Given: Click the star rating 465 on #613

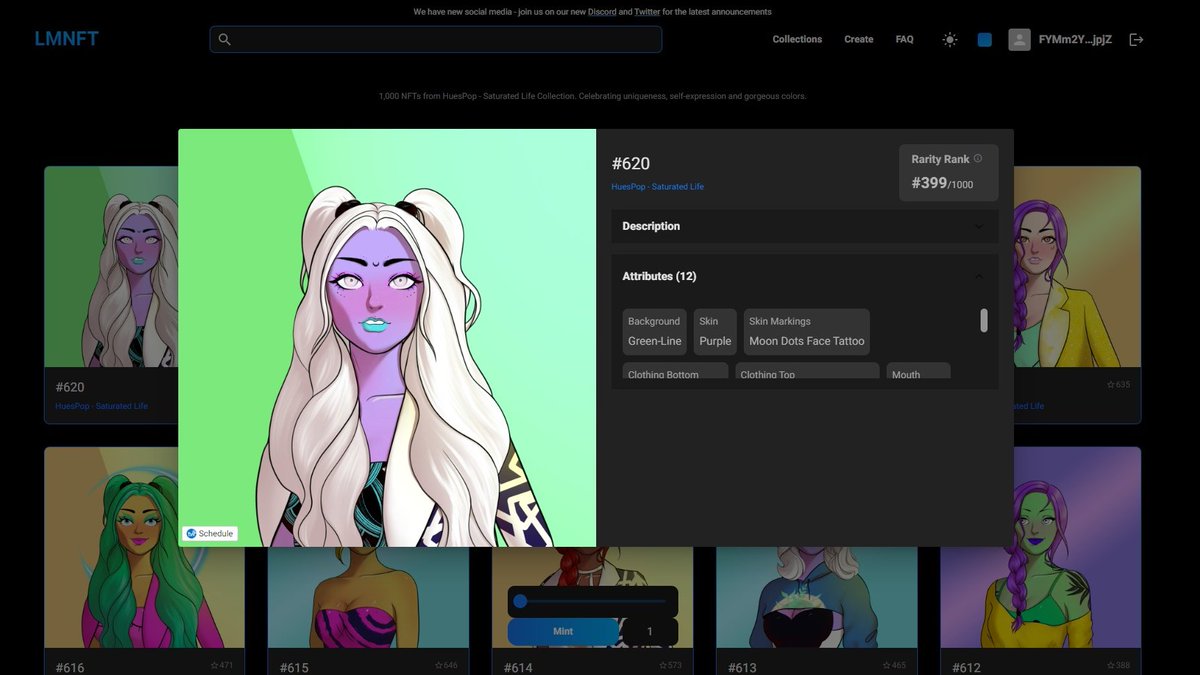Looking at the screenshot, I should click(894, 665).
